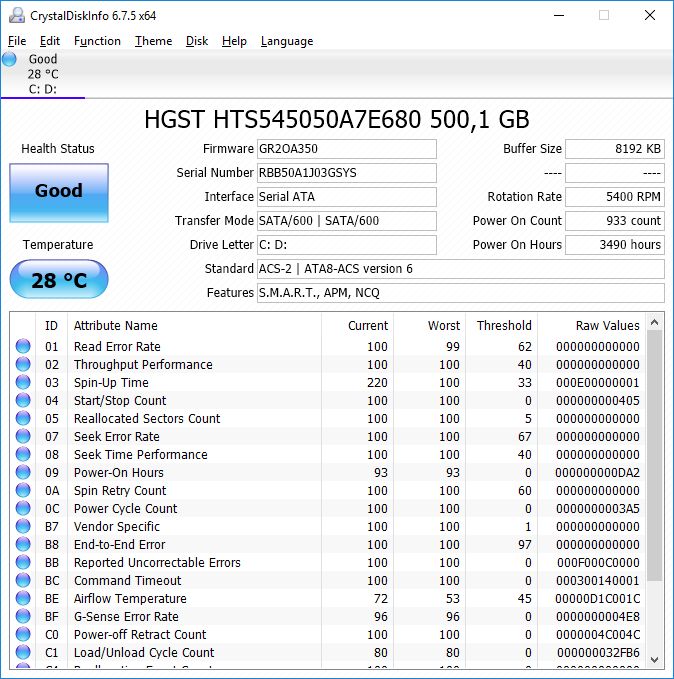
Task: Click the Buffer Size value 8192 KB
Action: click(x=615, y=149)
